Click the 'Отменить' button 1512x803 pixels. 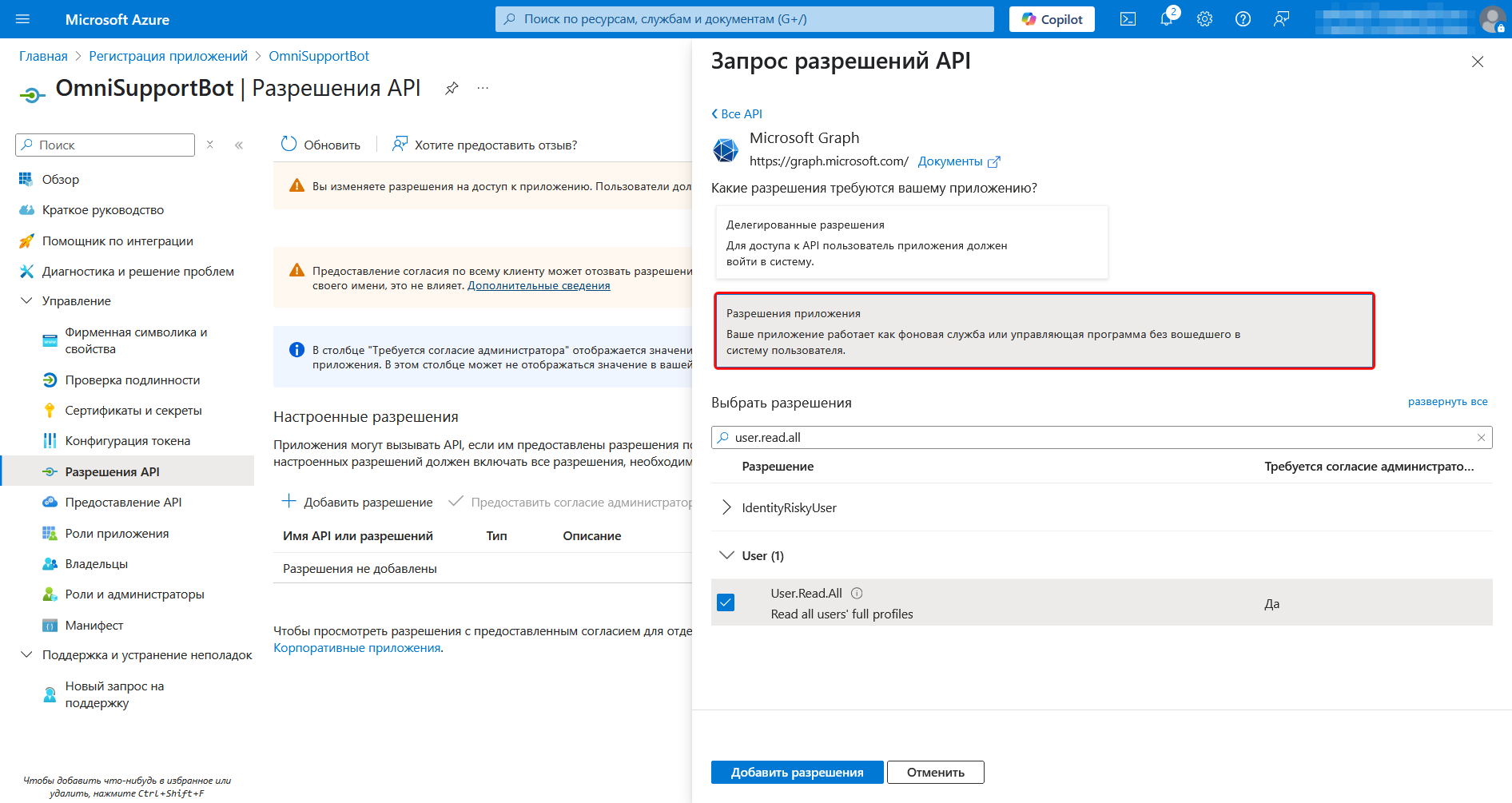(x=935, y=772)
